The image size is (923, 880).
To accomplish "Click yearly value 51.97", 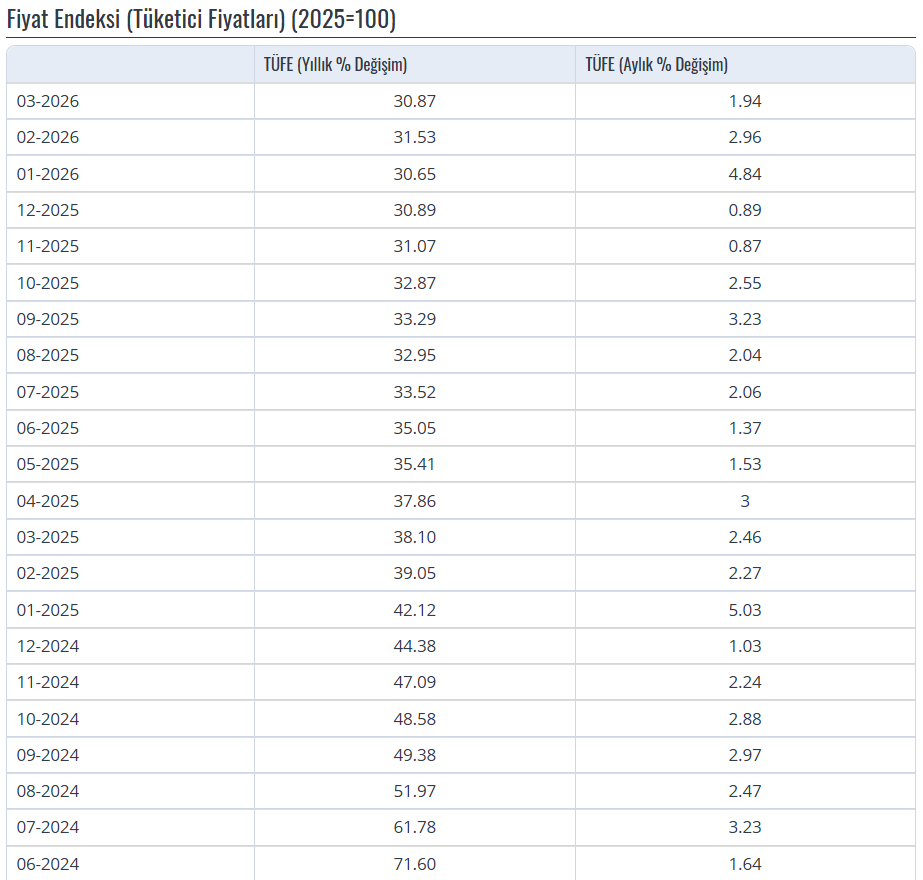I will click(x=414, y=791).
